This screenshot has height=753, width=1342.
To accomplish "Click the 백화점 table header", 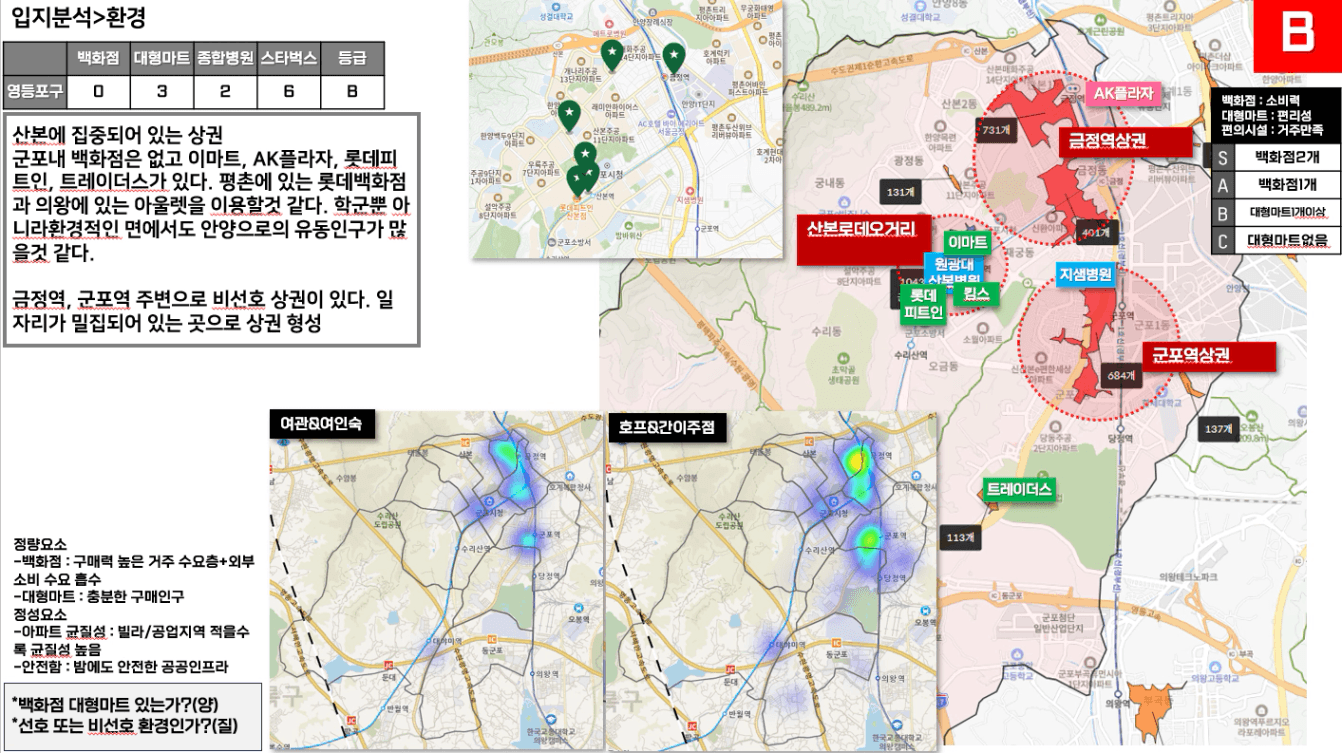I will click(x=98, y=58).
